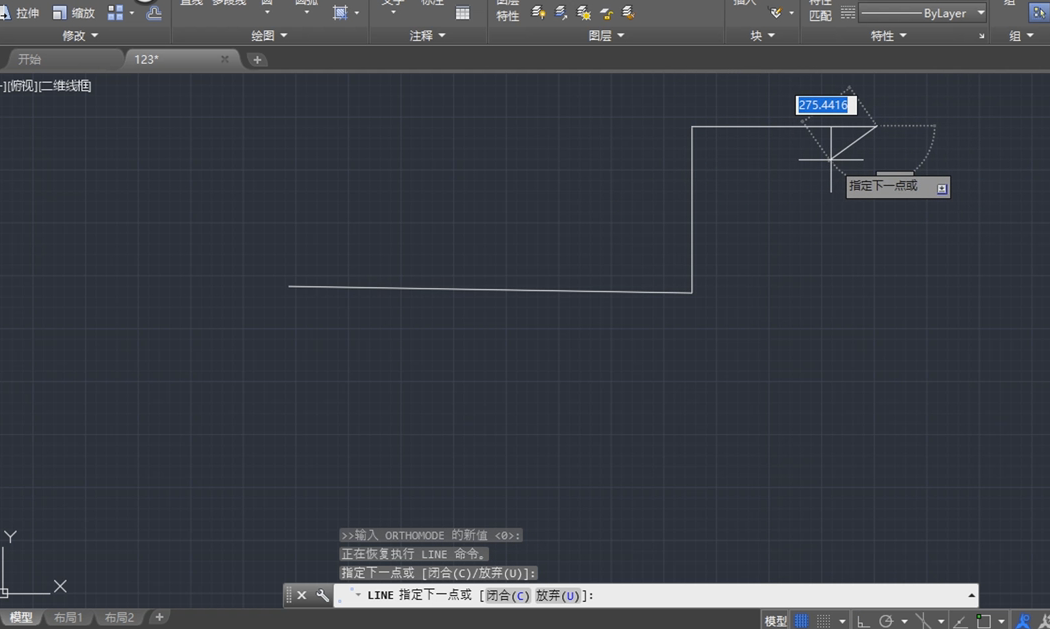The image size is (1050, 629).
Task: Switch to the 布局1 layout tab
Action: (68, 618)
